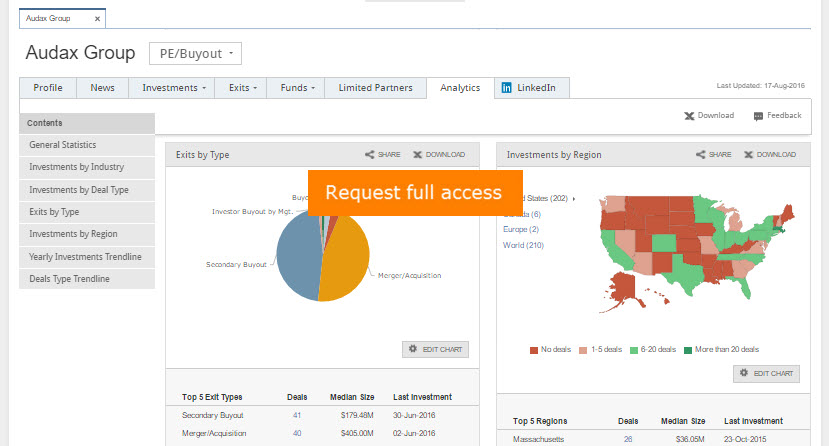829x446 pixels.
Task: Open the Feedback link
Action: point(784,115)
